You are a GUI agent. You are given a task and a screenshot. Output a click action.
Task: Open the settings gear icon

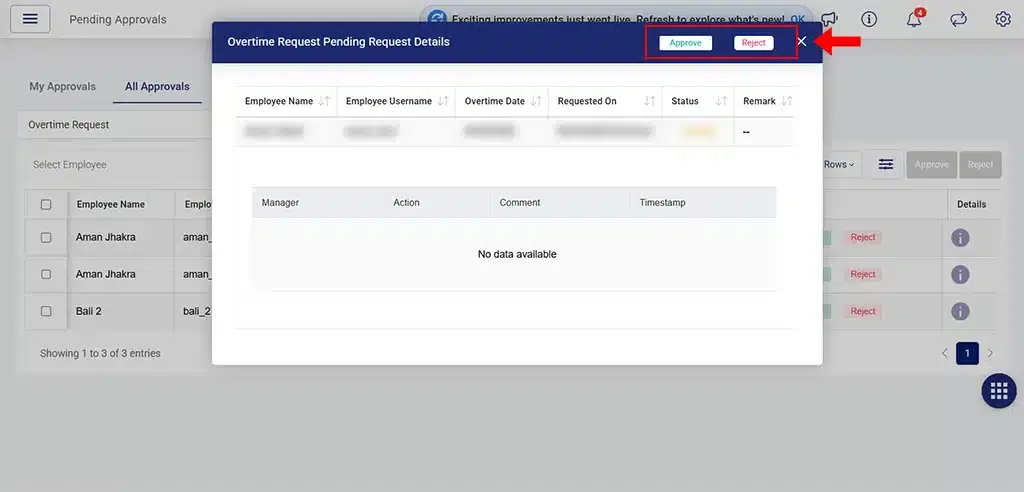click(1003, 19)
